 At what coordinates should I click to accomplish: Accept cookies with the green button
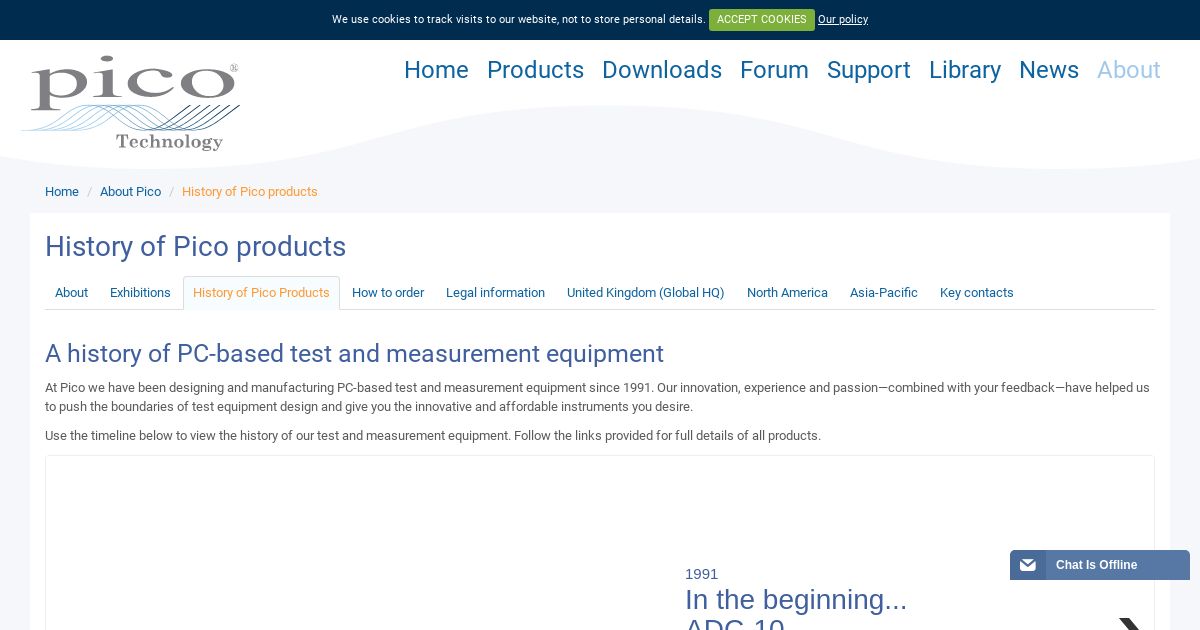coord(762,20)
